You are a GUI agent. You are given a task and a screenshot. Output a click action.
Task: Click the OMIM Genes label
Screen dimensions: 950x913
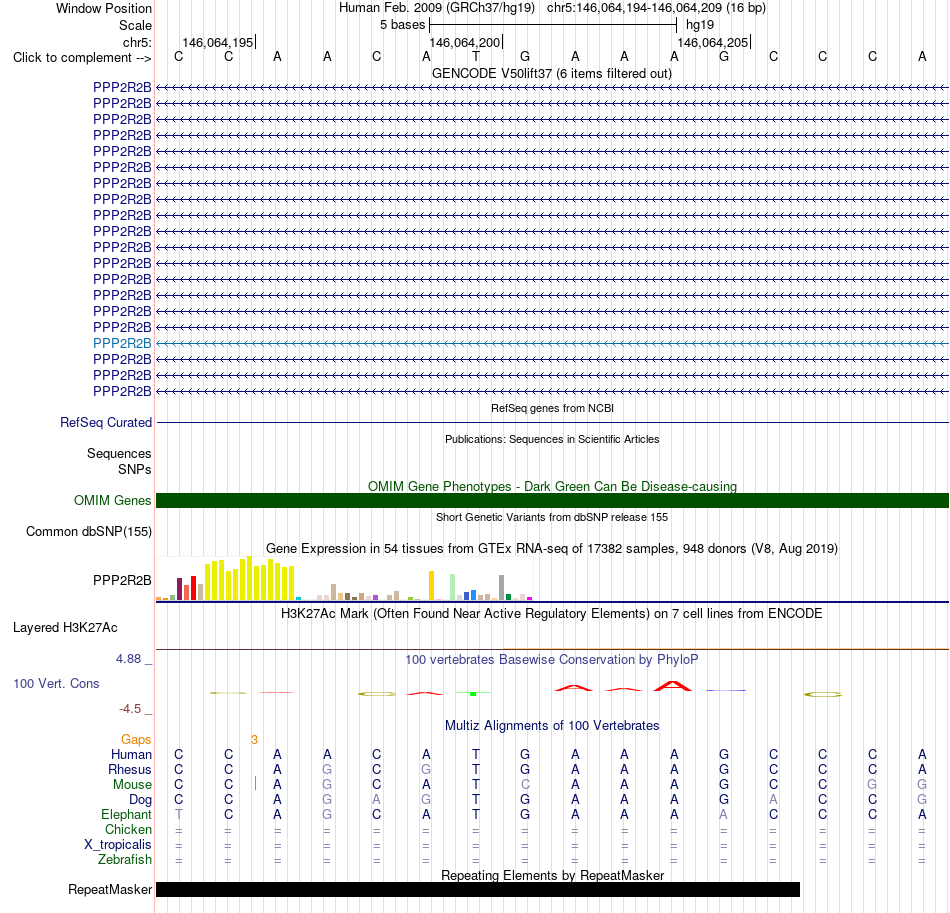click(x=113, y=500)
